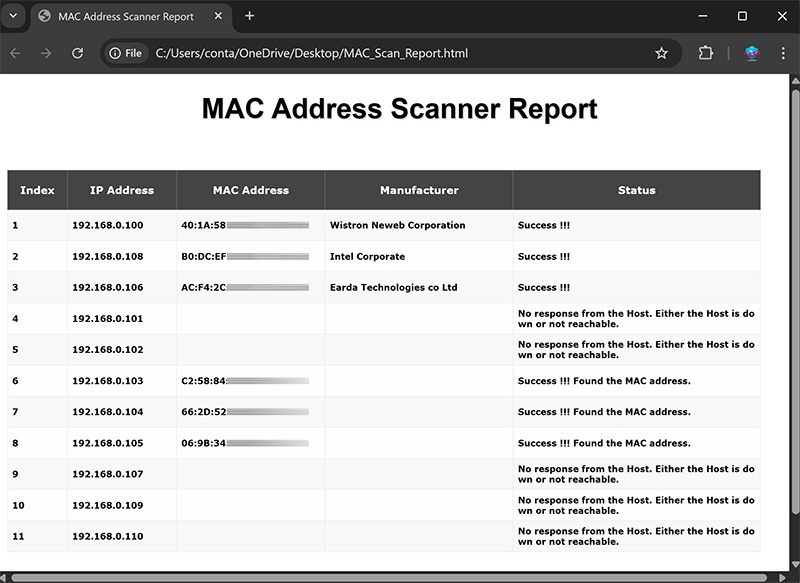The image size is (800, 583).
Task: Close the MAC Address Scanner Report tab
Action: coord(215,16)
